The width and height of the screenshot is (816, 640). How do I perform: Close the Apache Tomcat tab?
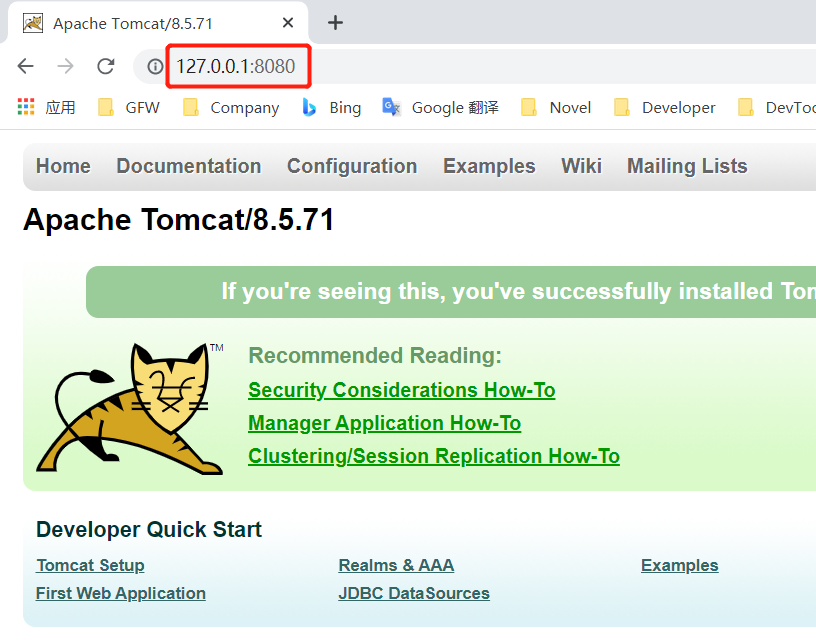pos(288,22)
